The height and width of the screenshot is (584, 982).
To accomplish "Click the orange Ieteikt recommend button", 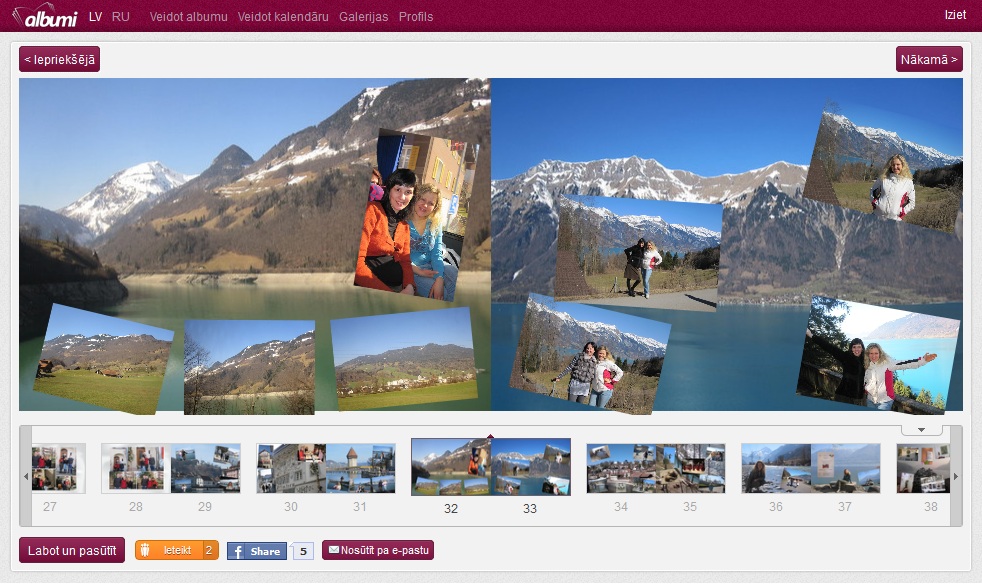I will point(177,550).
